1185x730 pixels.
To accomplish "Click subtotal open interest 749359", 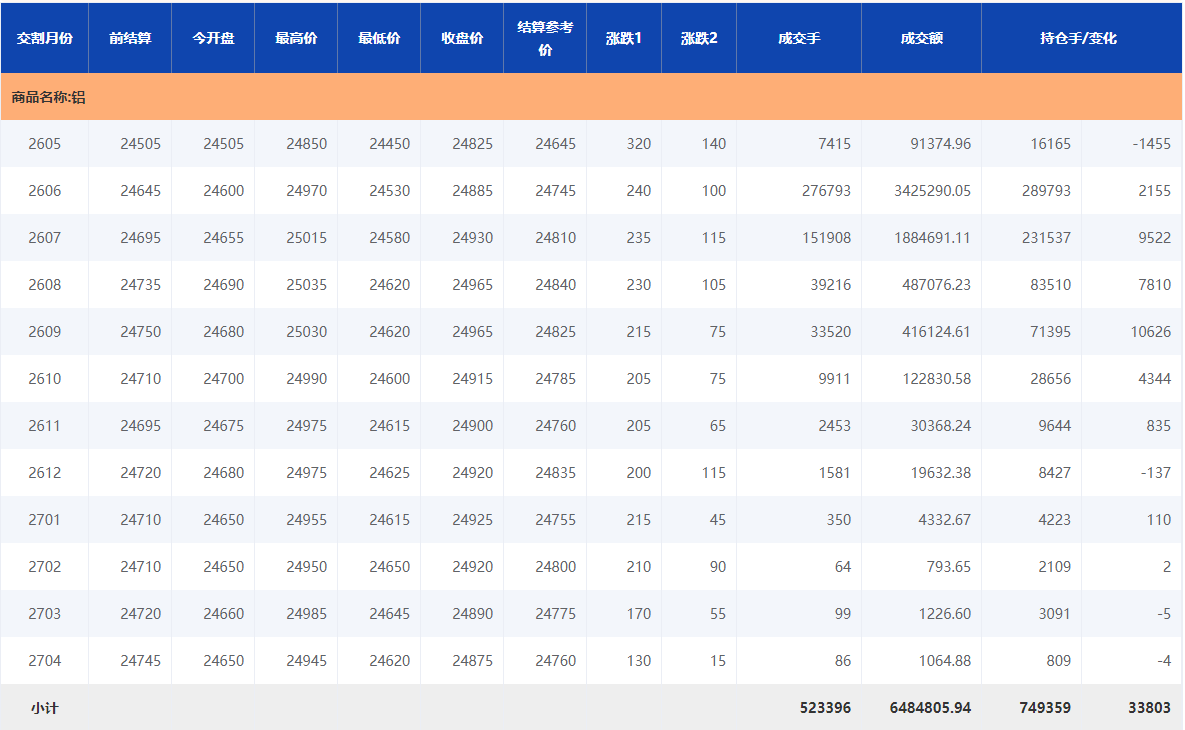I will click(x=1045, y=708).
